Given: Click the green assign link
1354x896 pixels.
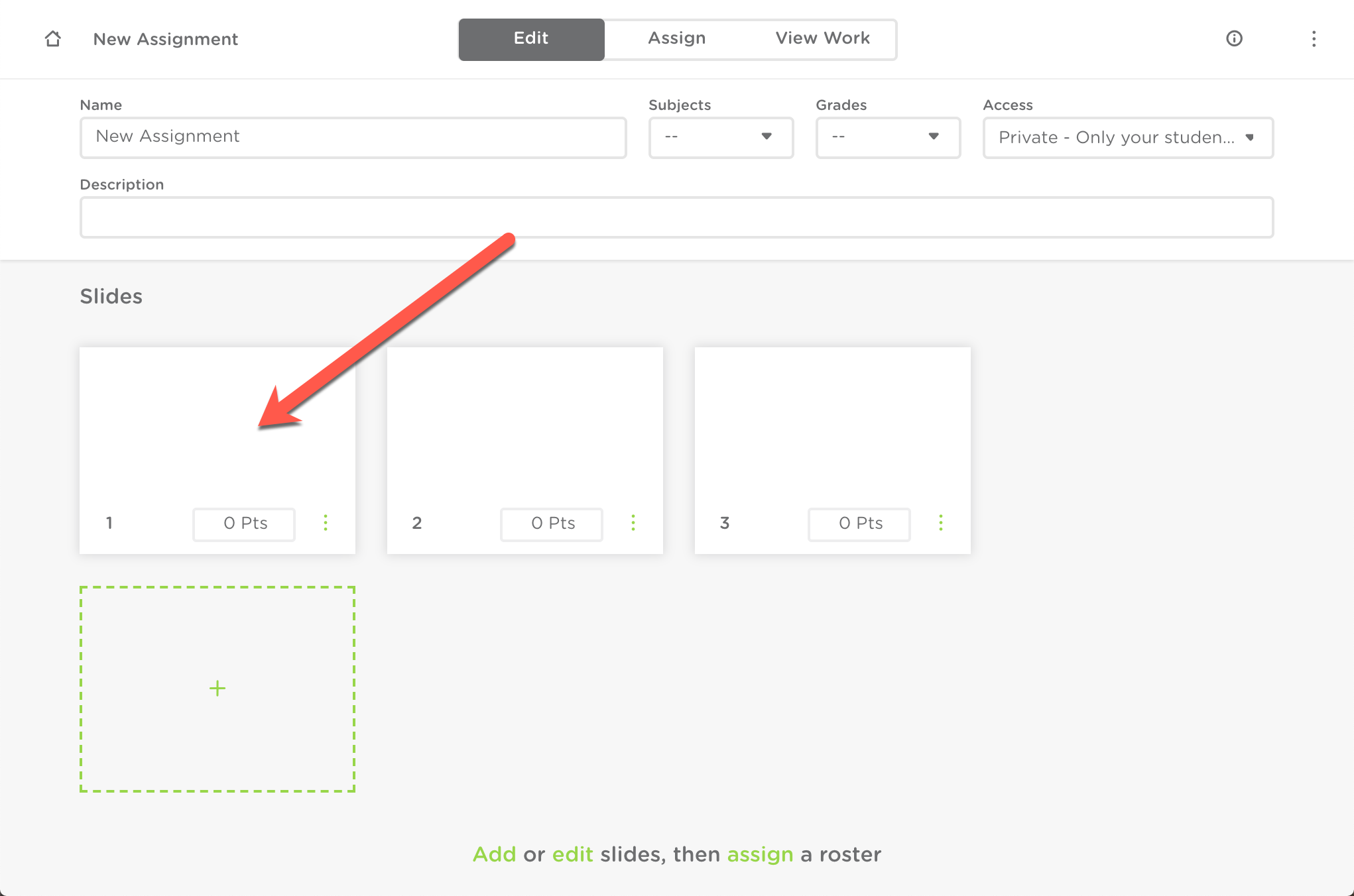Looking at the screenshot, I should click(760, 856).
